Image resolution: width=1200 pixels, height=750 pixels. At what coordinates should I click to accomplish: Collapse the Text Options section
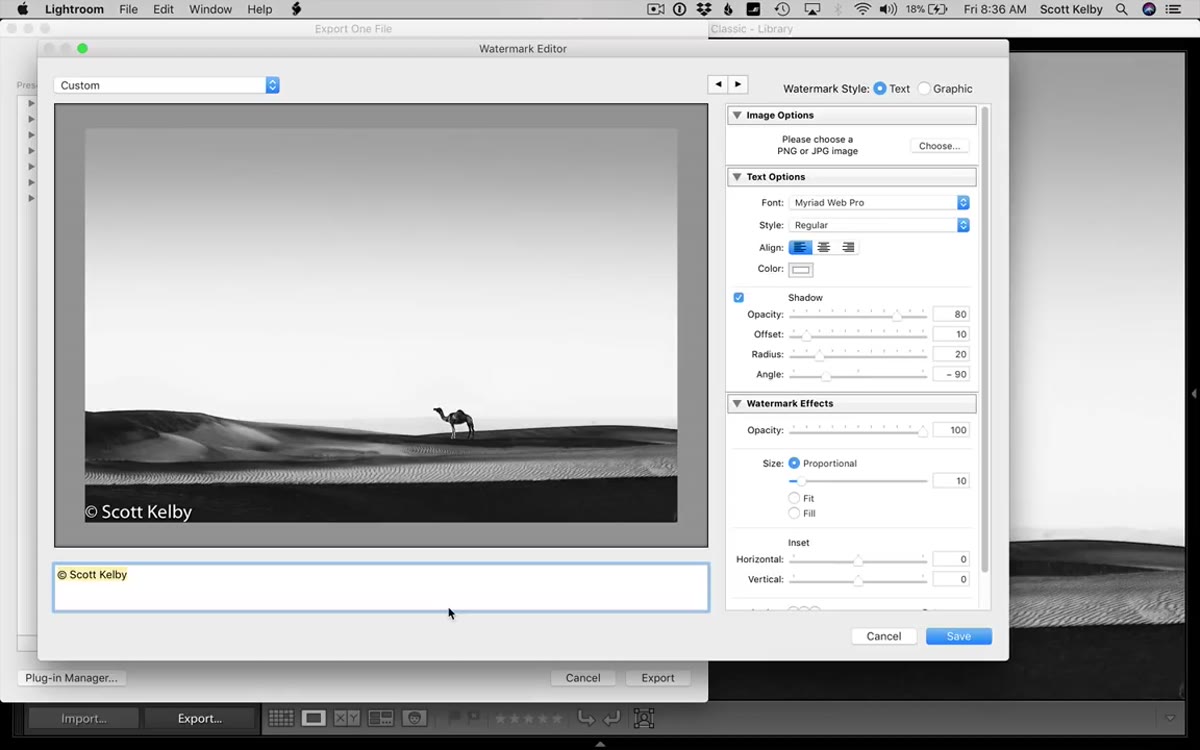pos(737,177)
